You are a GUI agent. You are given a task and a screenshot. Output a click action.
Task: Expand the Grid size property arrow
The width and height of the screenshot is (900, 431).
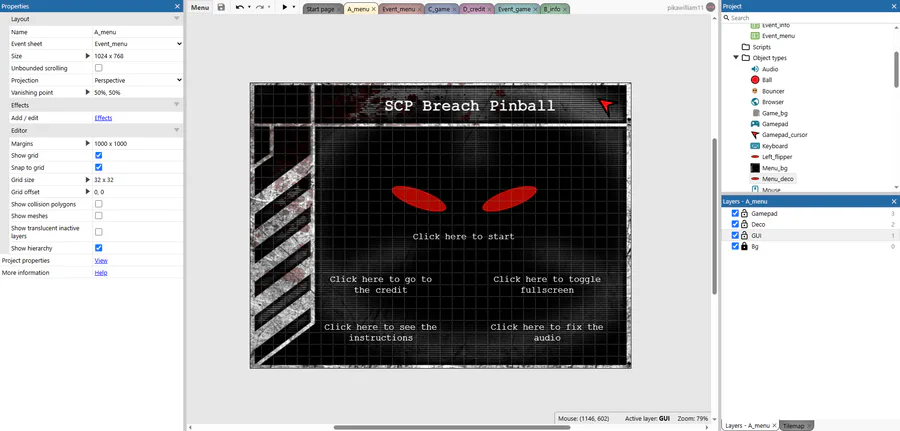tap(88, 180)
